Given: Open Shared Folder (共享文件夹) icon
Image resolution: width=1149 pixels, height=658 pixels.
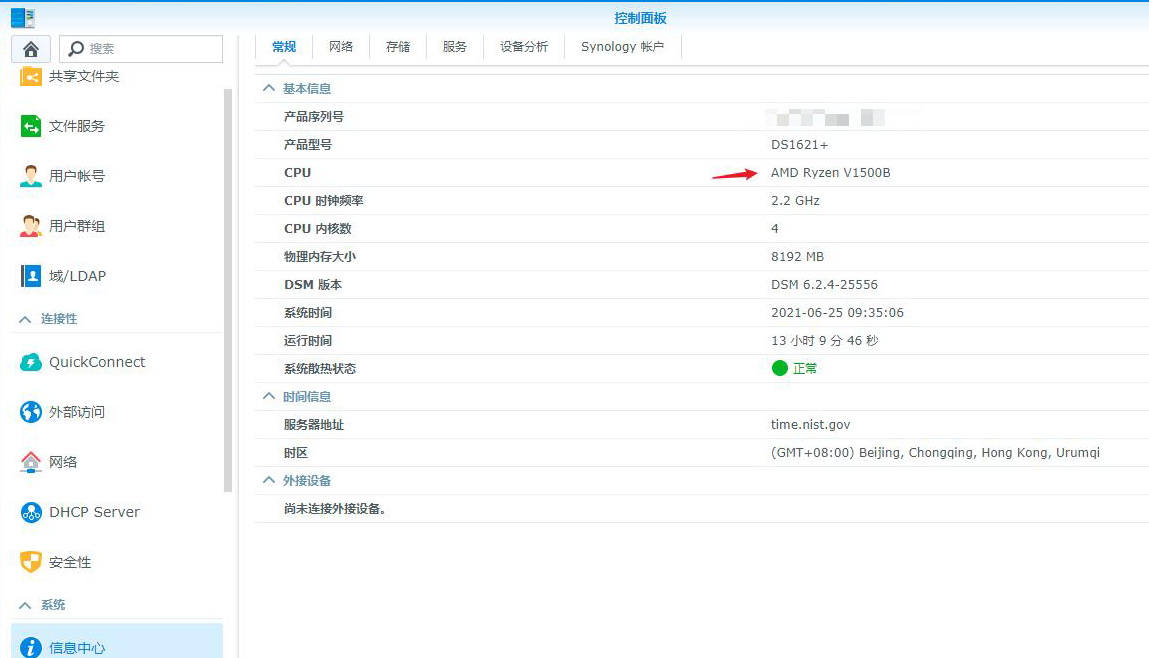Looking at the screenshot, I should point(31,77).
